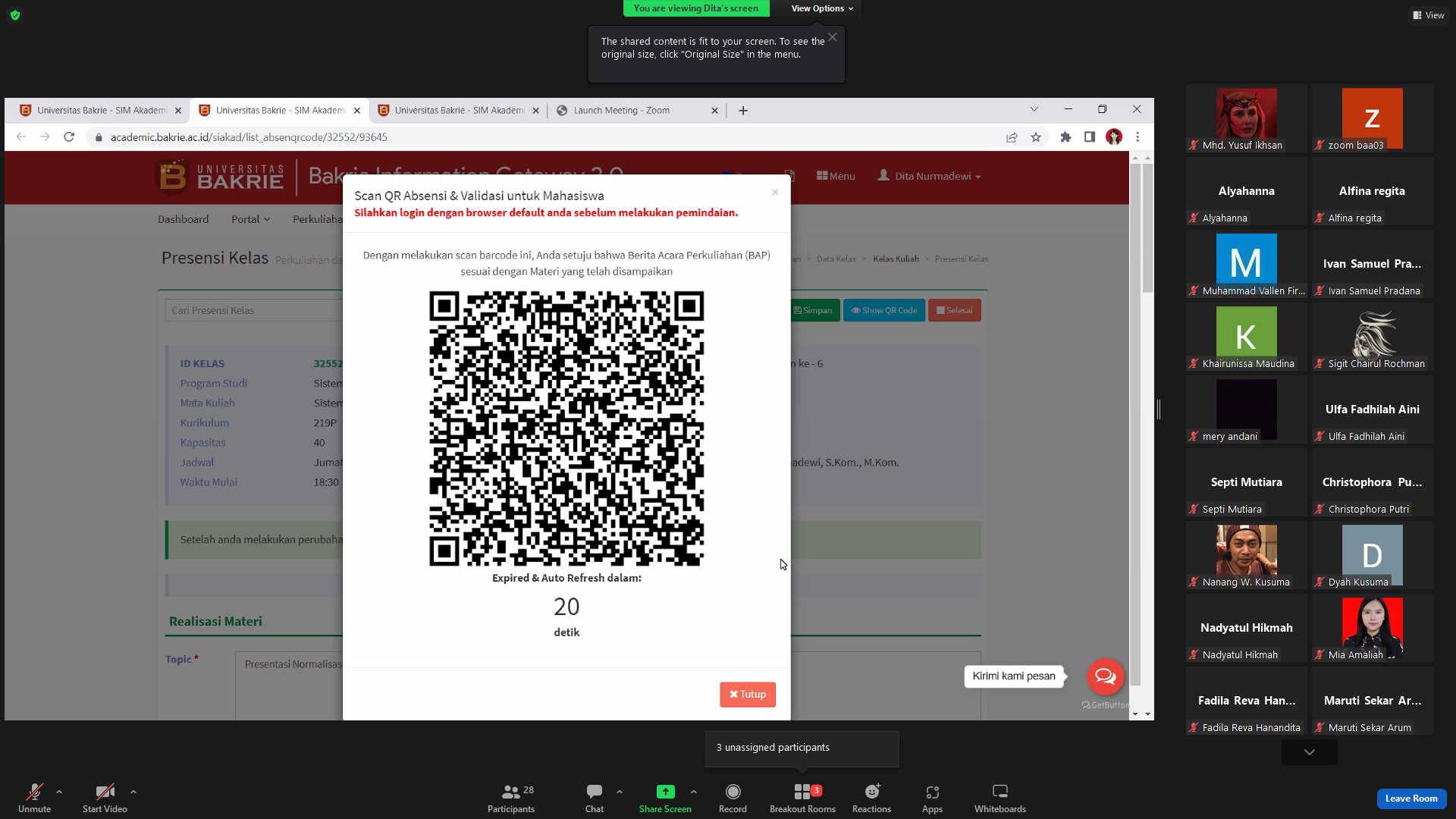Click the 3 unassigned participants notice
The image size is (1456, 819).
coord(802,748)
